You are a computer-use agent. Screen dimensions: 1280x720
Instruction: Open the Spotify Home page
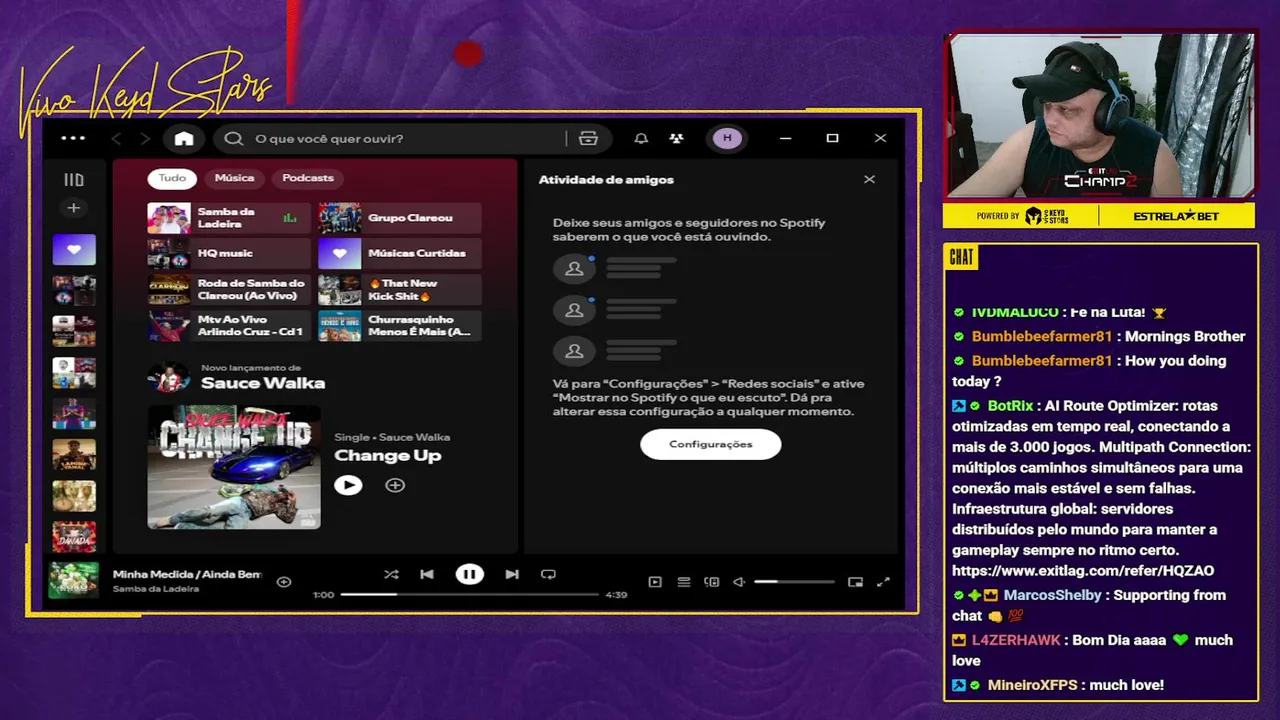pyautogui.click(x=184, y=138)
